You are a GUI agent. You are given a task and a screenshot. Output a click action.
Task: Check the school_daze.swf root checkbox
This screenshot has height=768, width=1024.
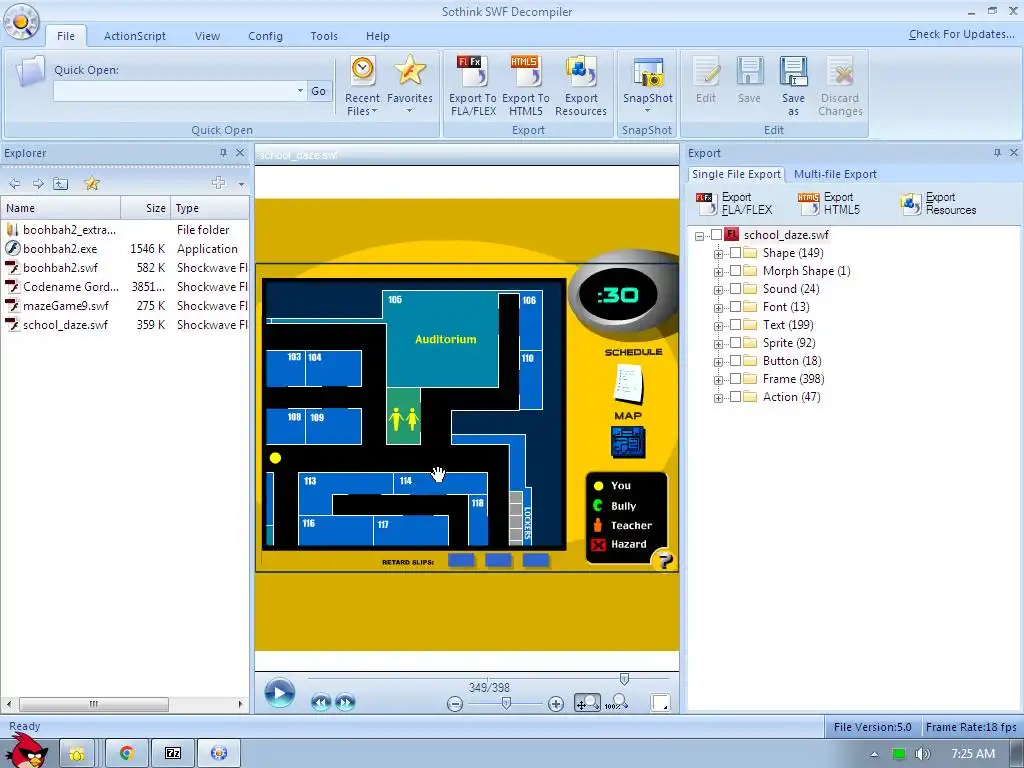click(716, 235)
